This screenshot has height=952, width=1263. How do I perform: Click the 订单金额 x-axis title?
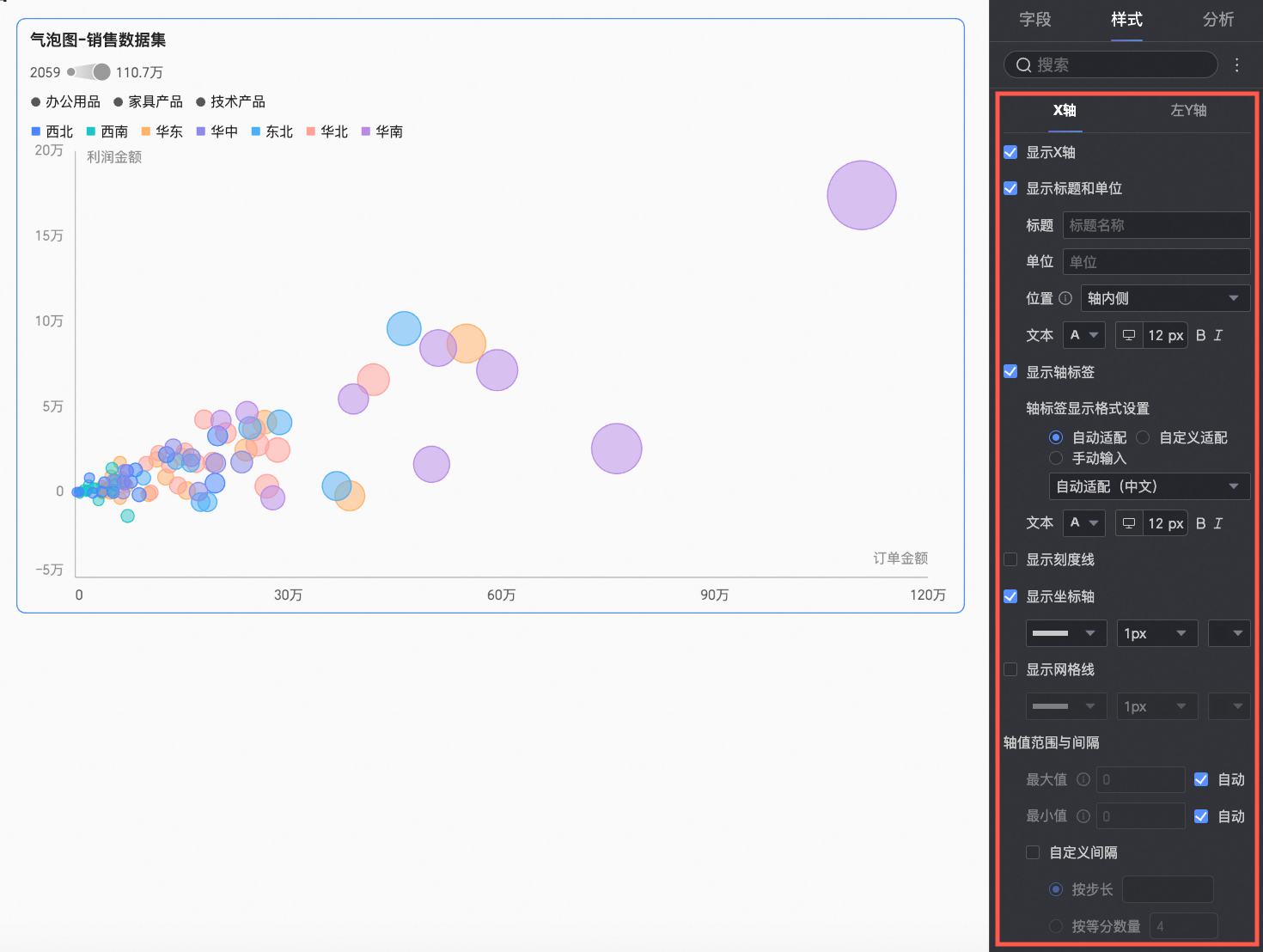click(900, 558)
